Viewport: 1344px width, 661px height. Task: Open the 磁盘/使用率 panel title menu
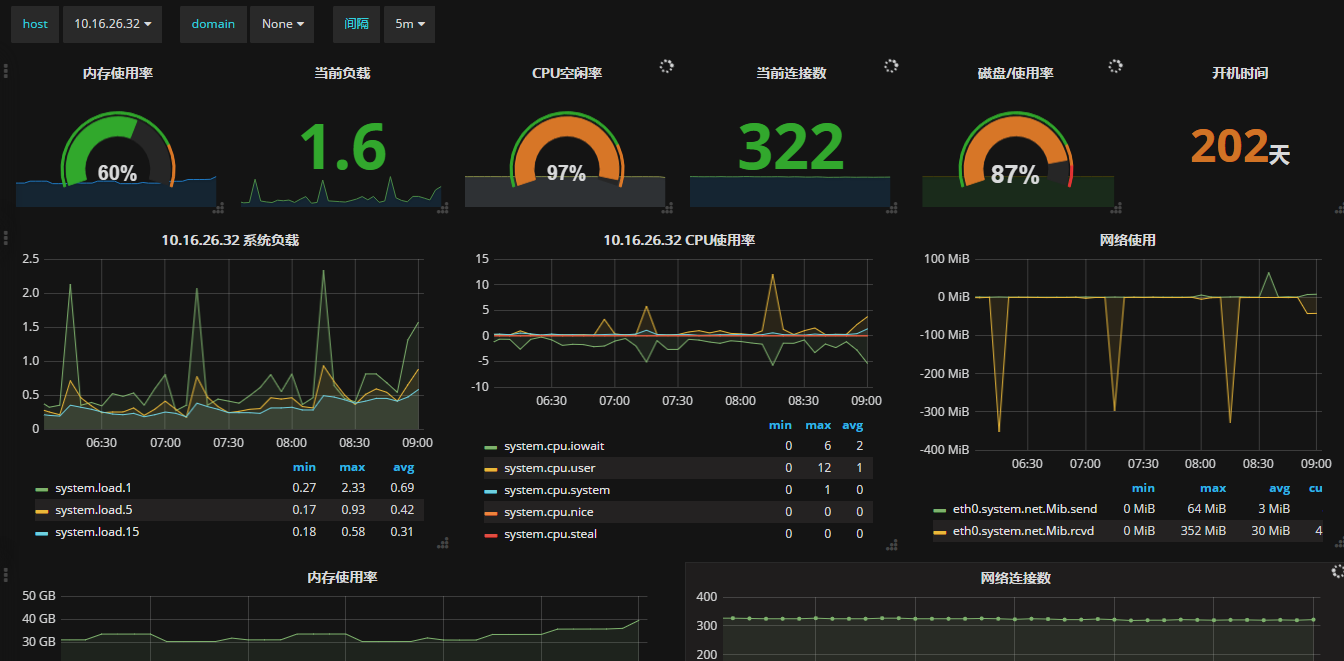(1016, 73)
